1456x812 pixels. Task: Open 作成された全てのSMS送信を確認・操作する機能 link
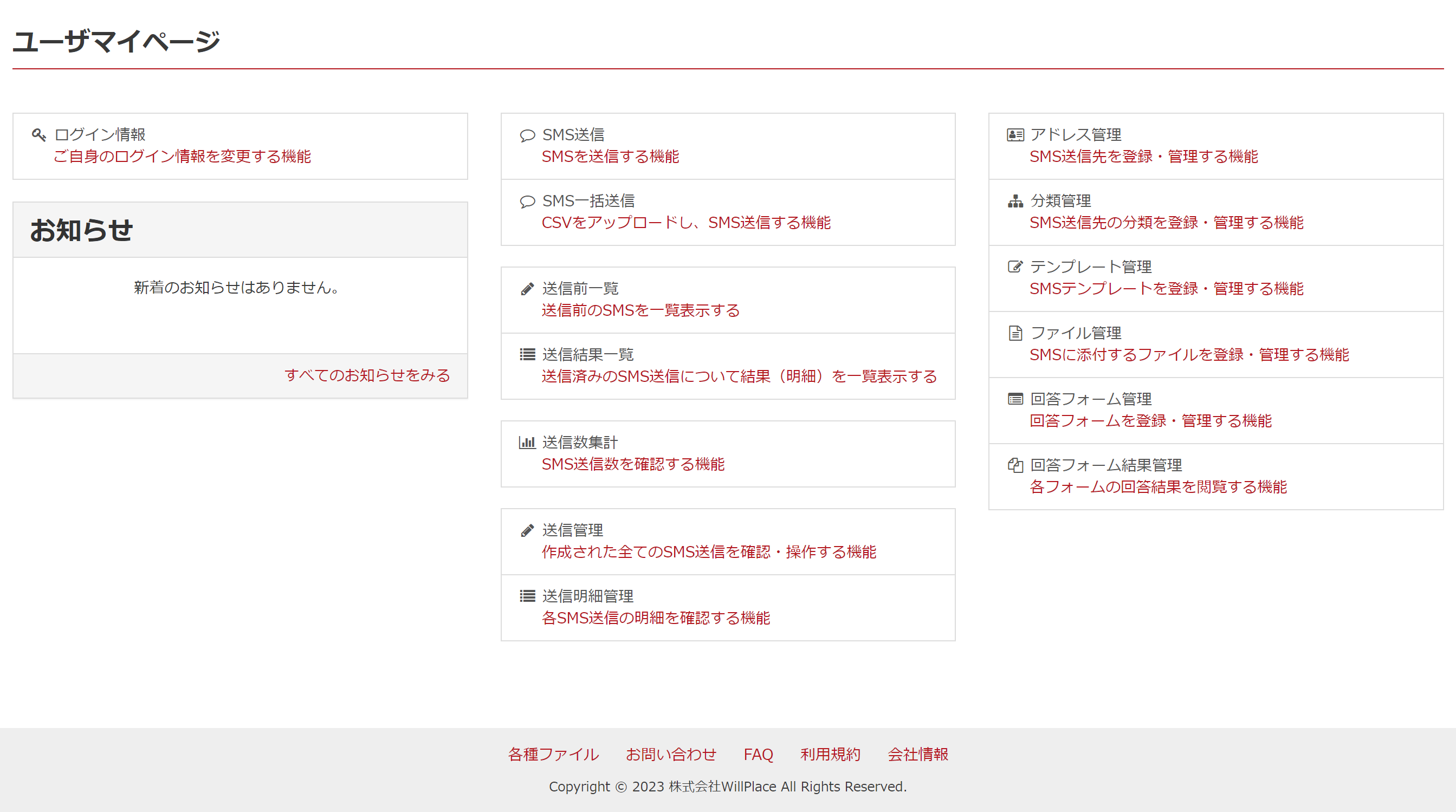(709, 552)
